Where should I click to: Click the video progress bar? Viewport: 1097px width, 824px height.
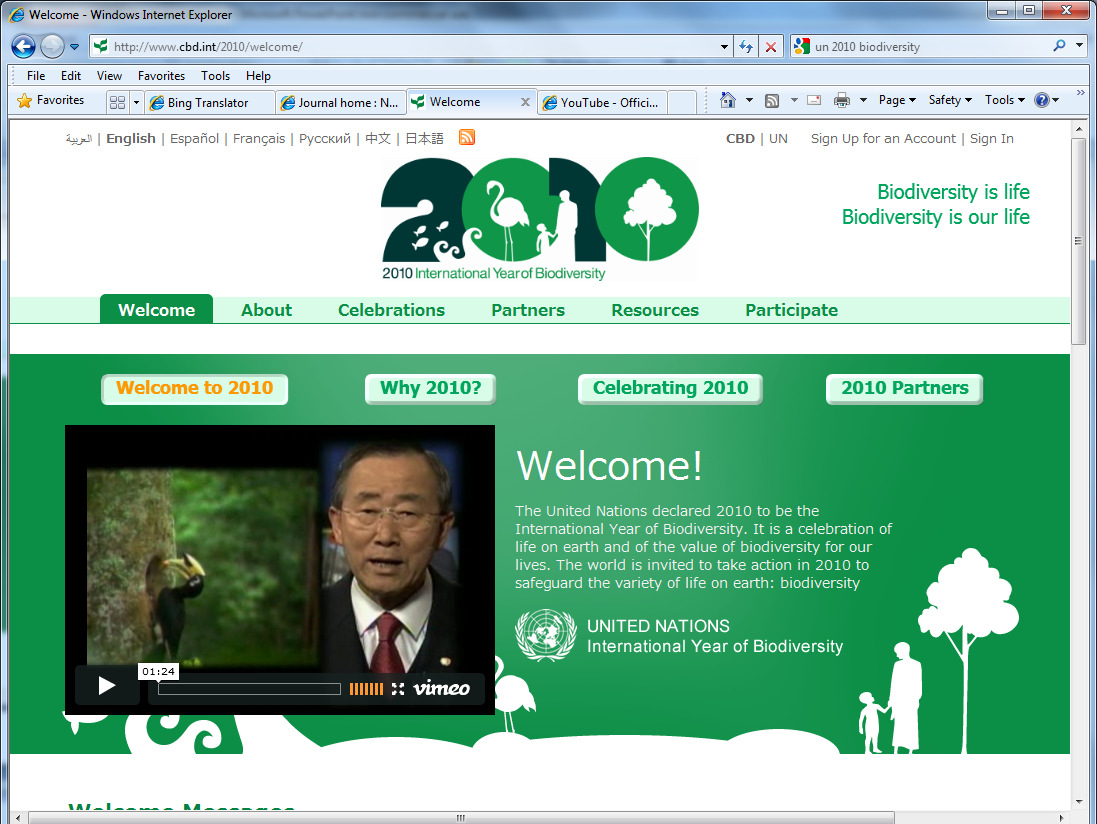click(x=249, y=689)
